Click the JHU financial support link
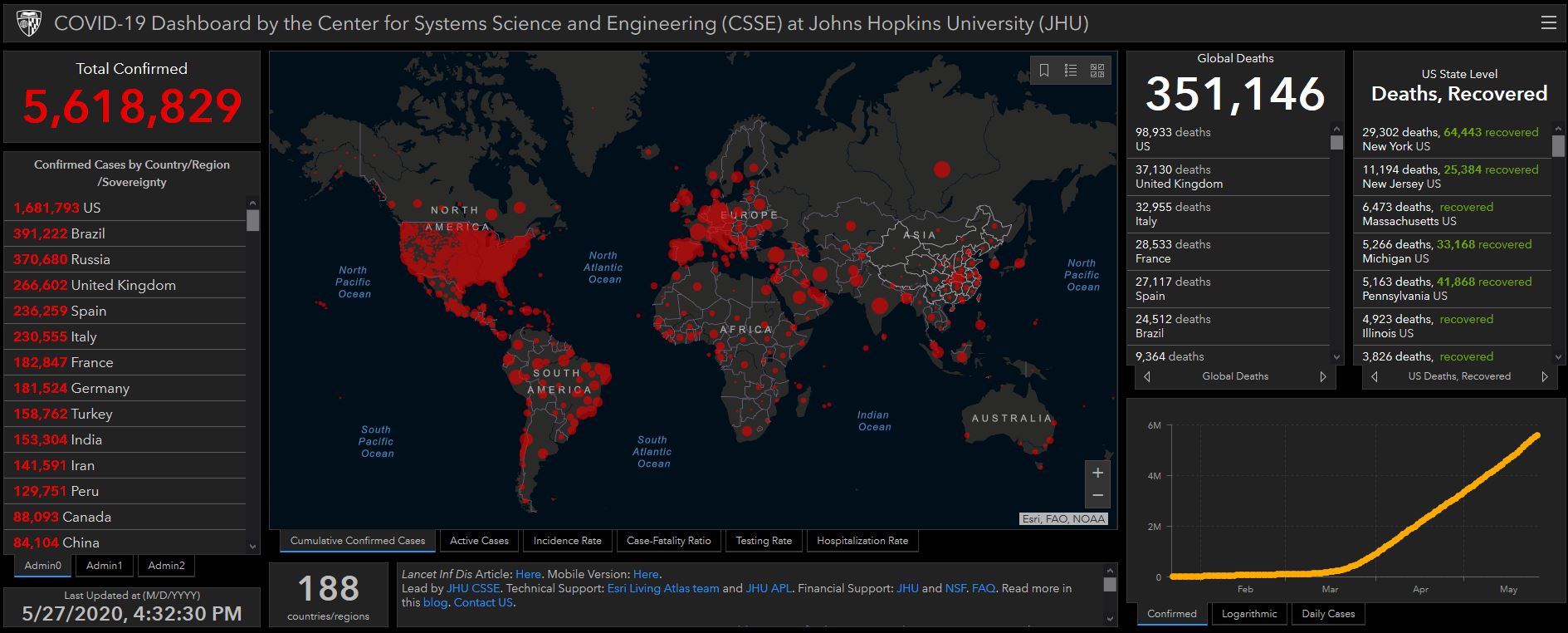 coord(907,588)
